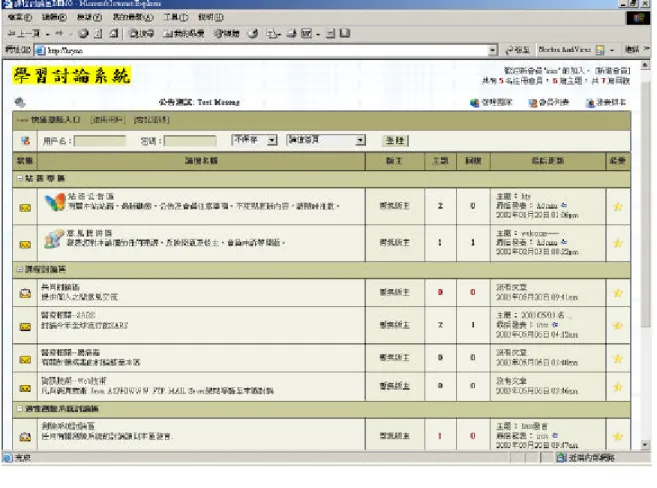Screen dimensions: 657x488
Task: Click the small arrow icon beside poster Admin in first row
Action: [x=564, y=205]
